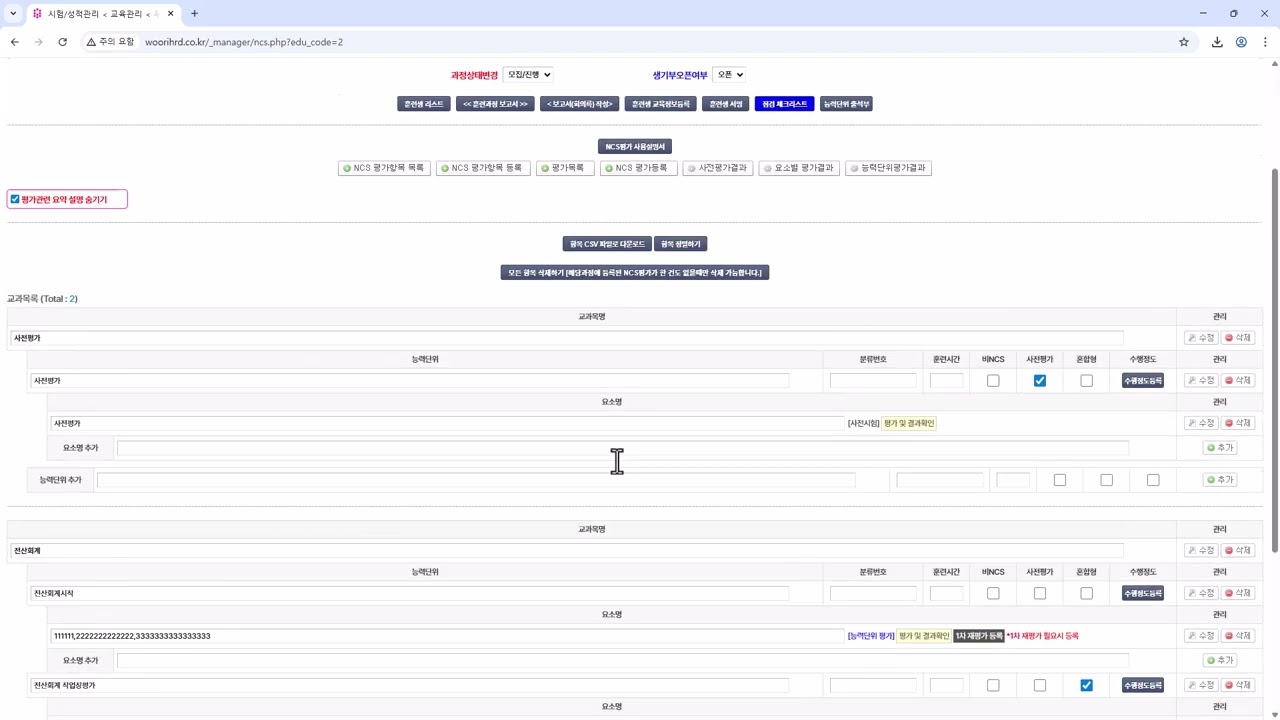Click 평가 및 결과확인 link beside [사전시험]
Viewport: 1280px width, 720px height.
(x=909, y=424)
